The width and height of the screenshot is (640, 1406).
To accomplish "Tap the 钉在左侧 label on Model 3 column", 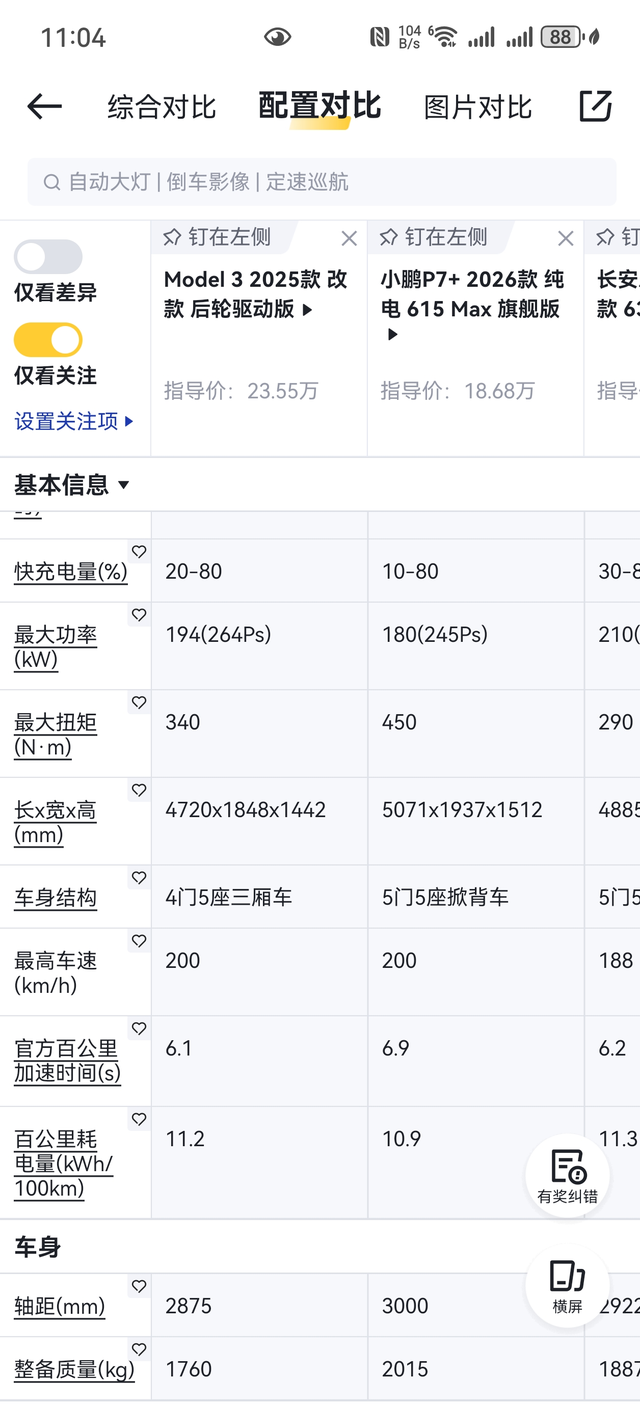I will click(229, 237).
